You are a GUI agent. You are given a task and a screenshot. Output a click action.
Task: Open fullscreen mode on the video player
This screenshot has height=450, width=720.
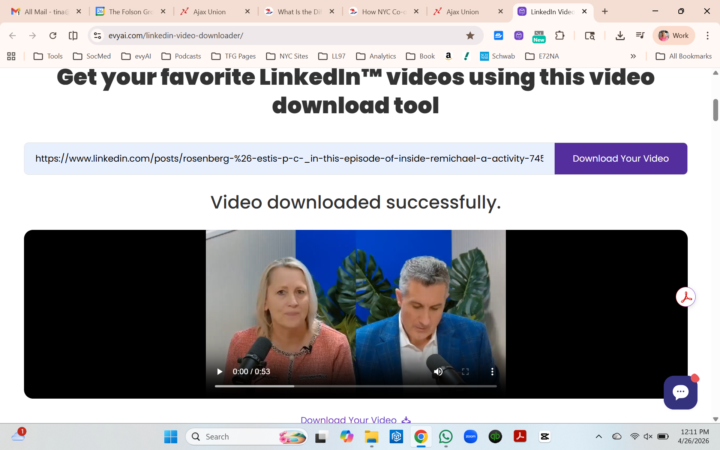point(465,371)
